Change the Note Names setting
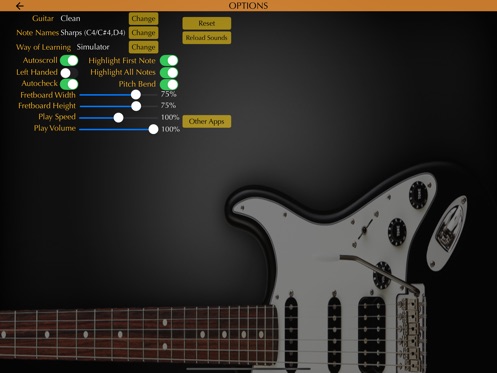Image resolution: width=497 pixels, height=373 pixels. 143,33
